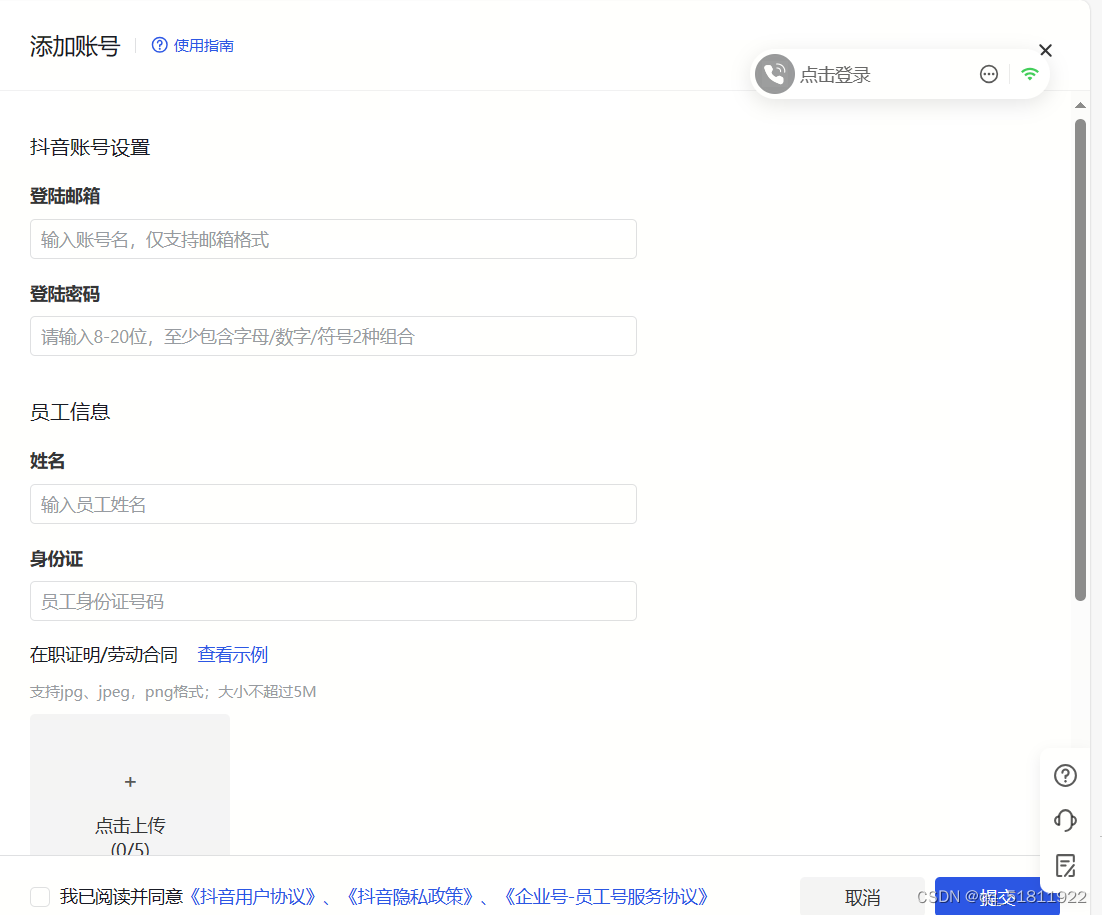Open the 查看示例 example link
The height and width of the screenshot is (915, 1102).
[233, 654]
